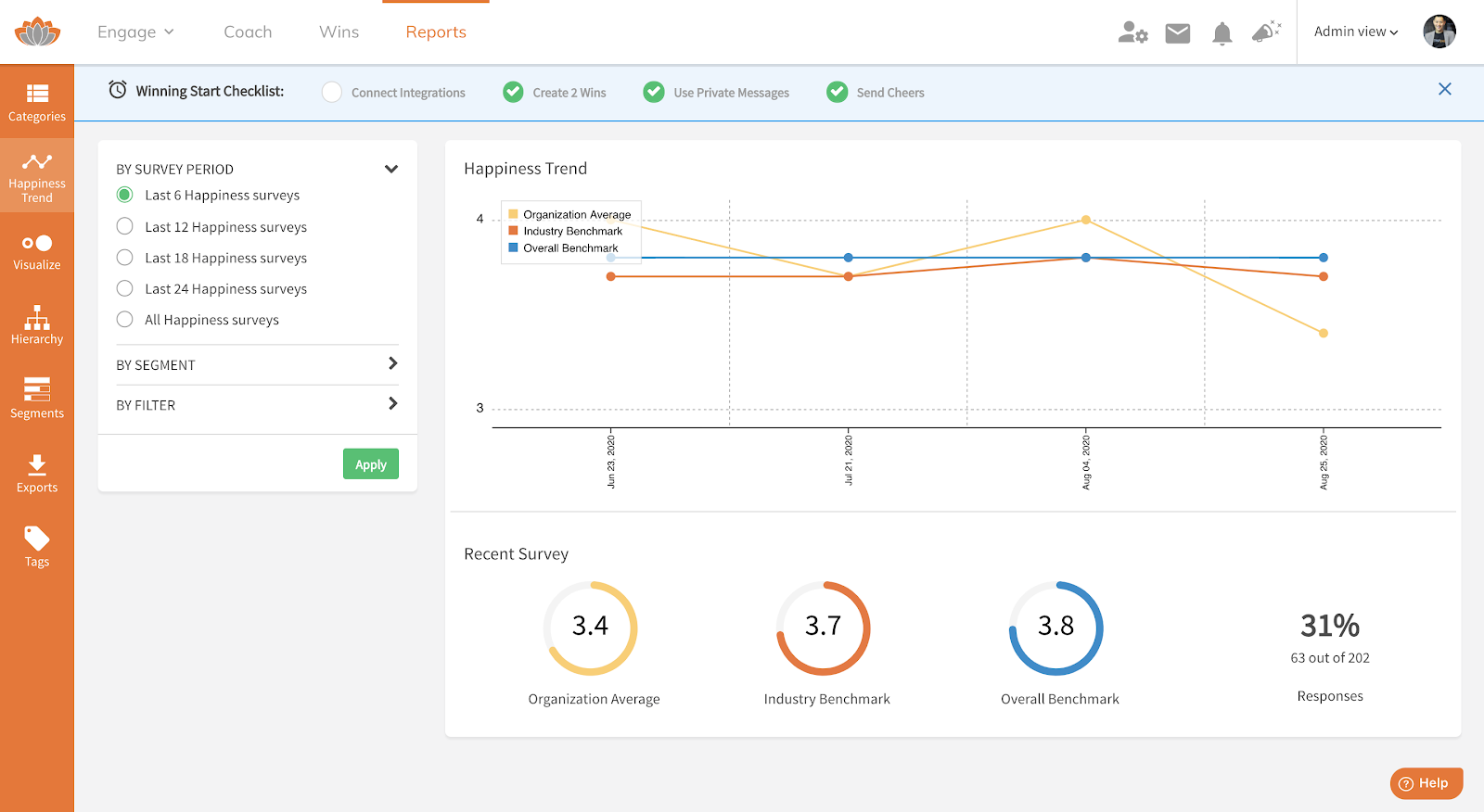Click Send Cheers checkmark

(x=838, y=92)
